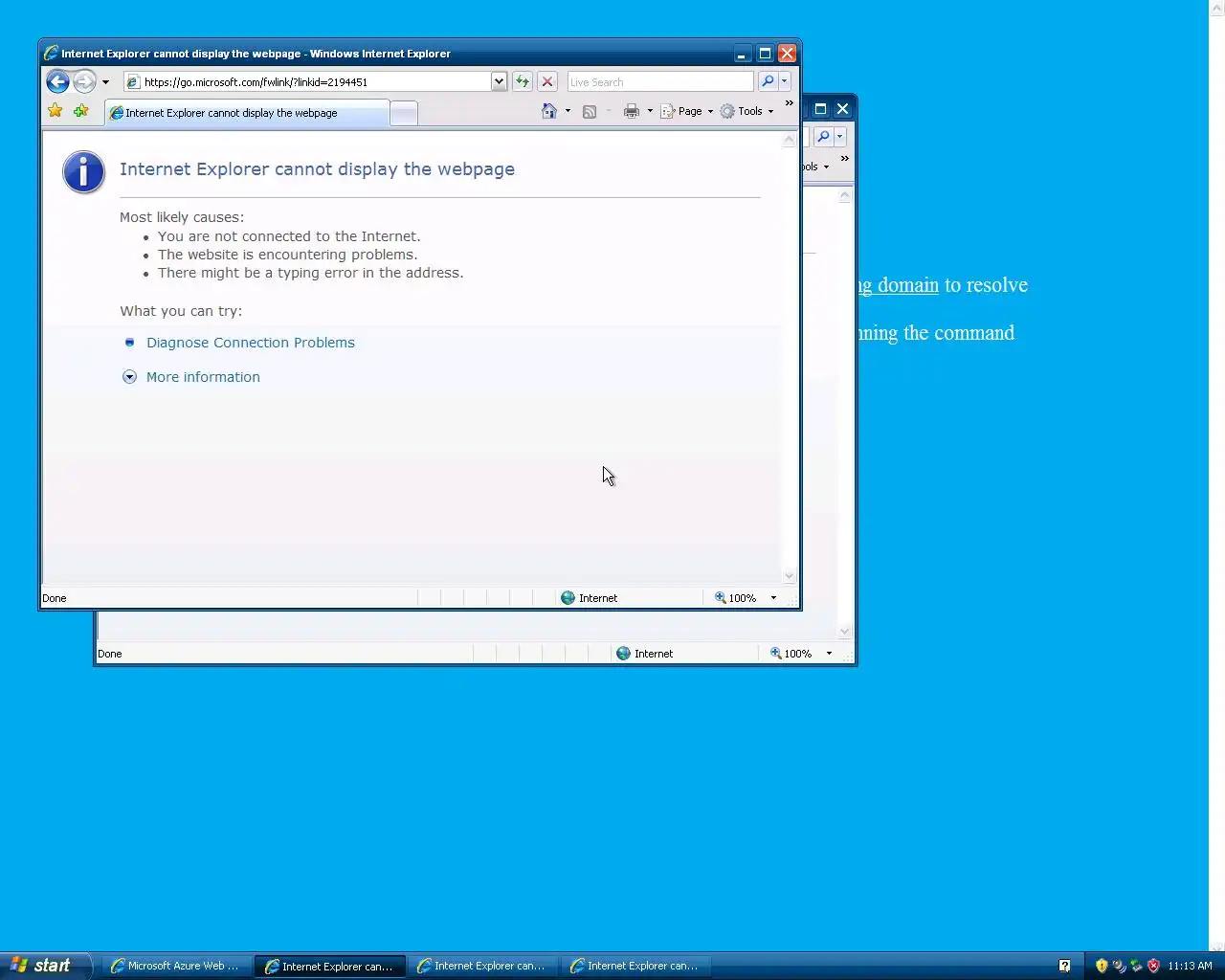Viewport: 1225px width, 980px height.
Task: Click 100% zoom level in back IE window
Action: (x=791, y=654)
